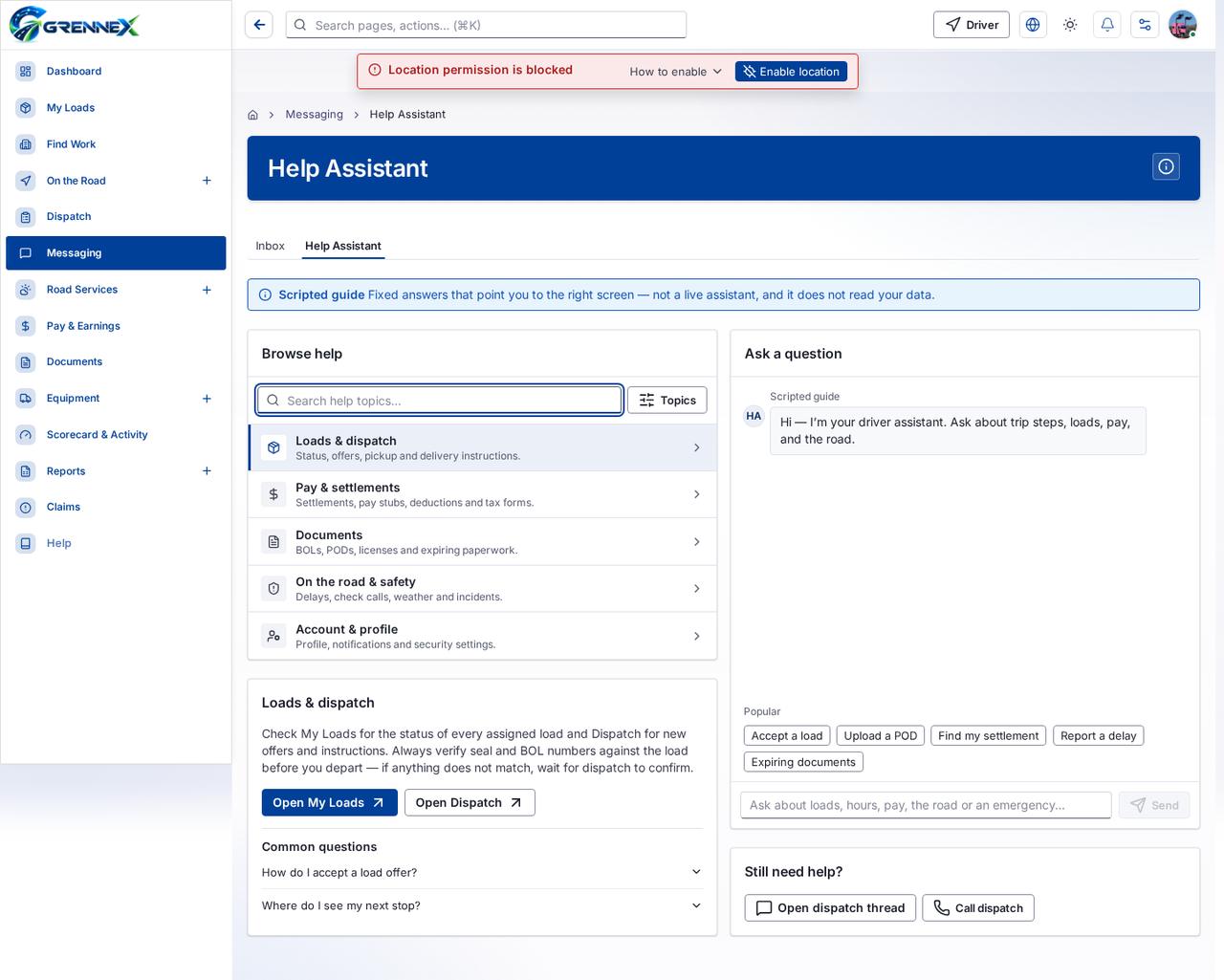Expand the Equipment submenu
Image resolution: width=1224 pixels, height=980 pixels.
(207, 398)
